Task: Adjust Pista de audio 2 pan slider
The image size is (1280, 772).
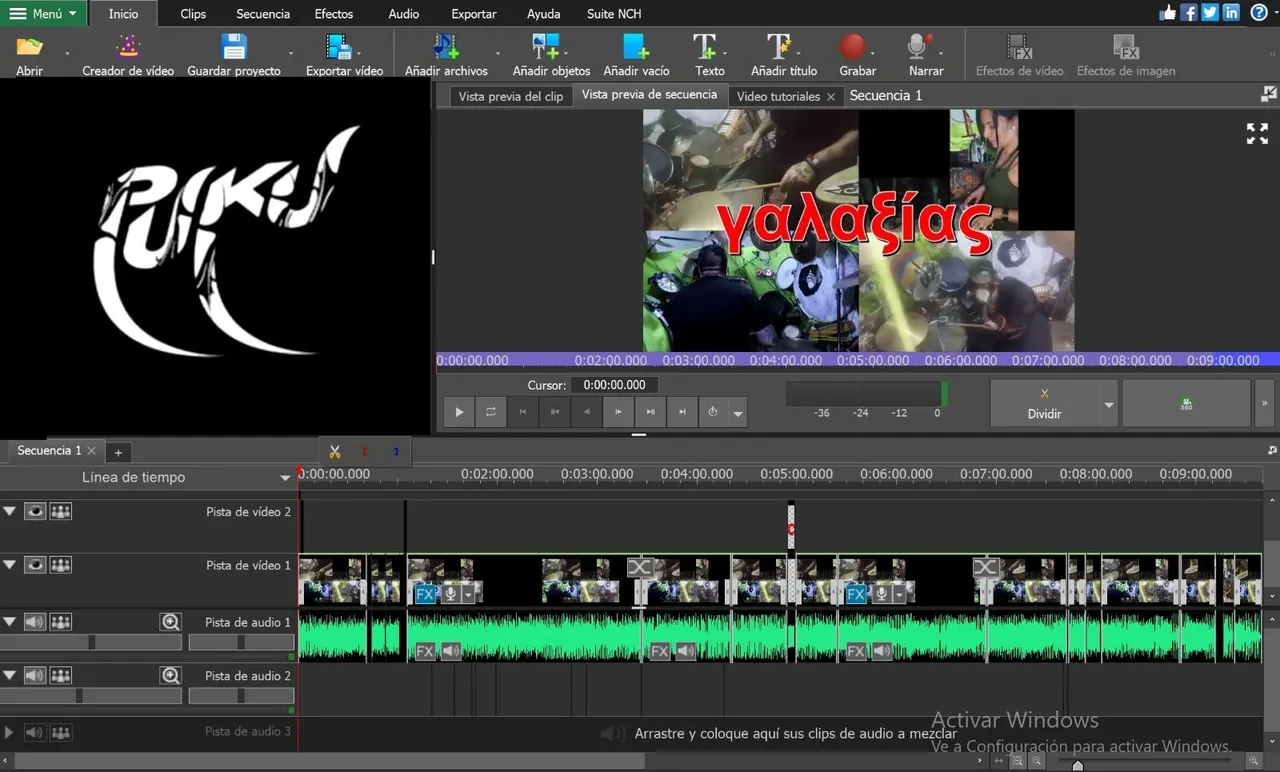Action: click(x=241, y=696)
